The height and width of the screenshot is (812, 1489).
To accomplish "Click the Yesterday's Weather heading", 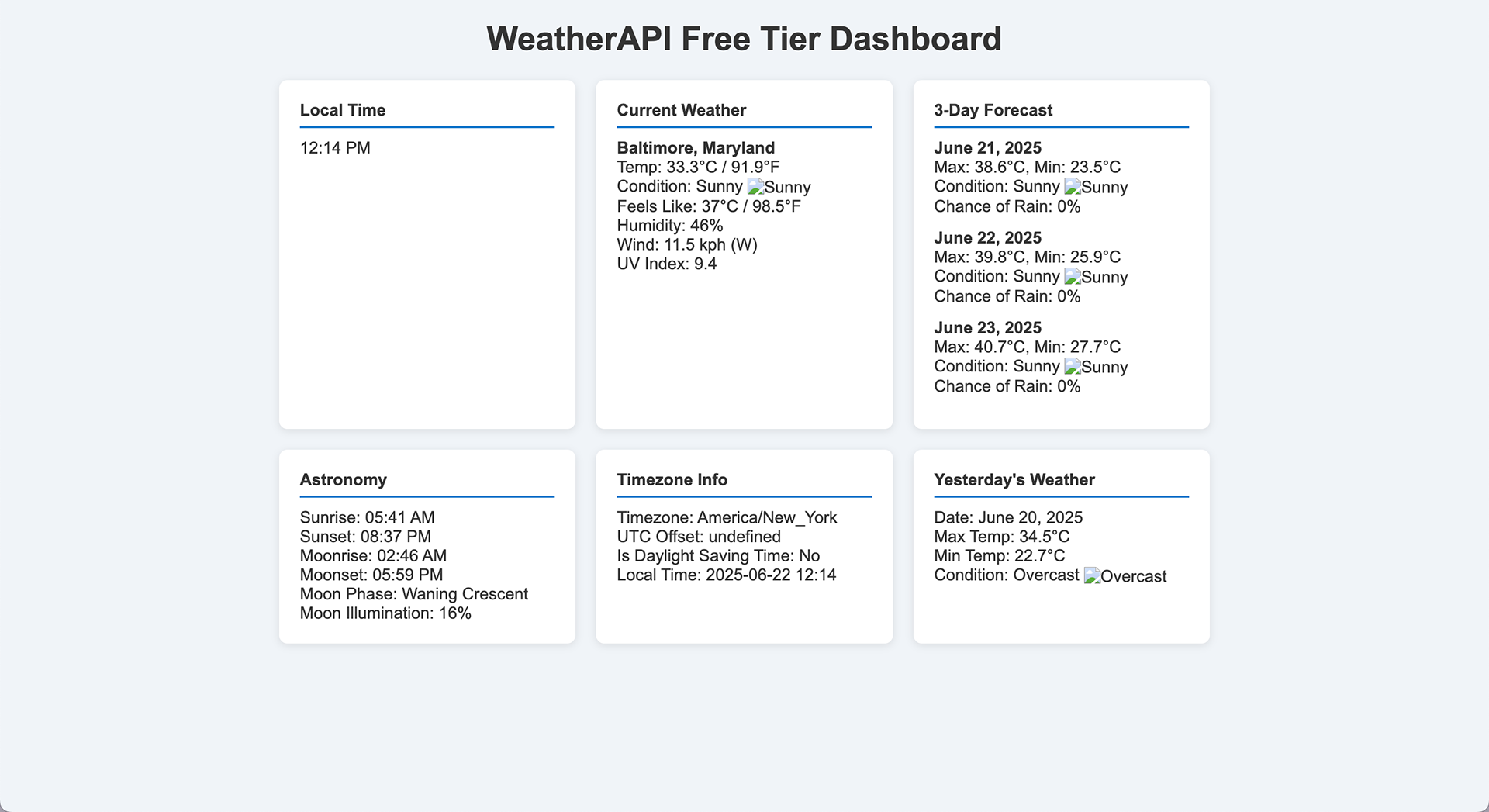I will pyautogui.click(x=1014, y=479).
